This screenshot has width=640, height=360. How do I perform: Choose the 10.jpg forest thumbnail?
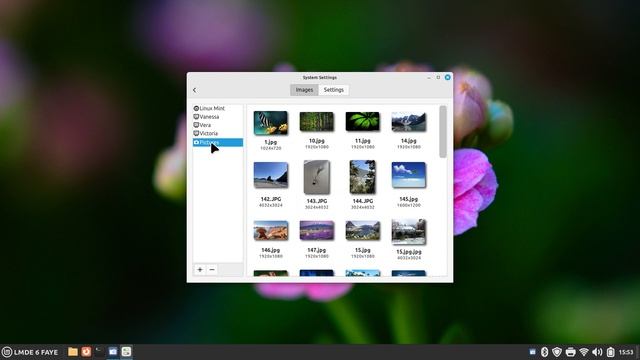[317, 122]
